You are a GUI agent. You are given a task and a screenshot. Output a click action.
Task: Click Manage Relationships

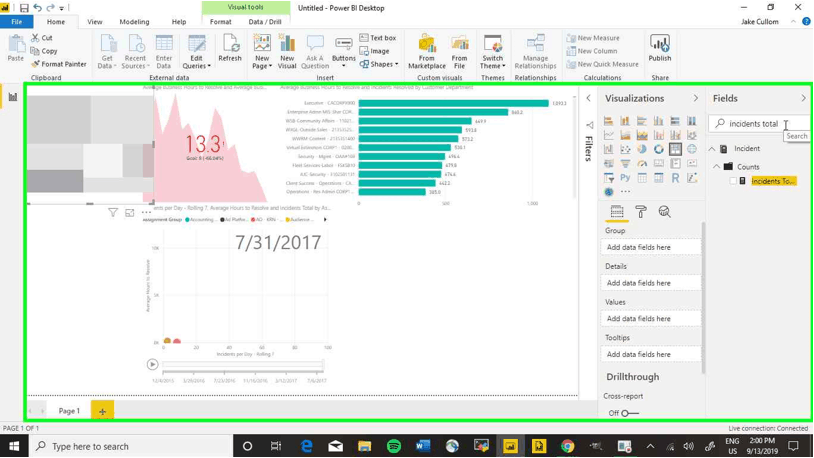(x=535, y=51)
